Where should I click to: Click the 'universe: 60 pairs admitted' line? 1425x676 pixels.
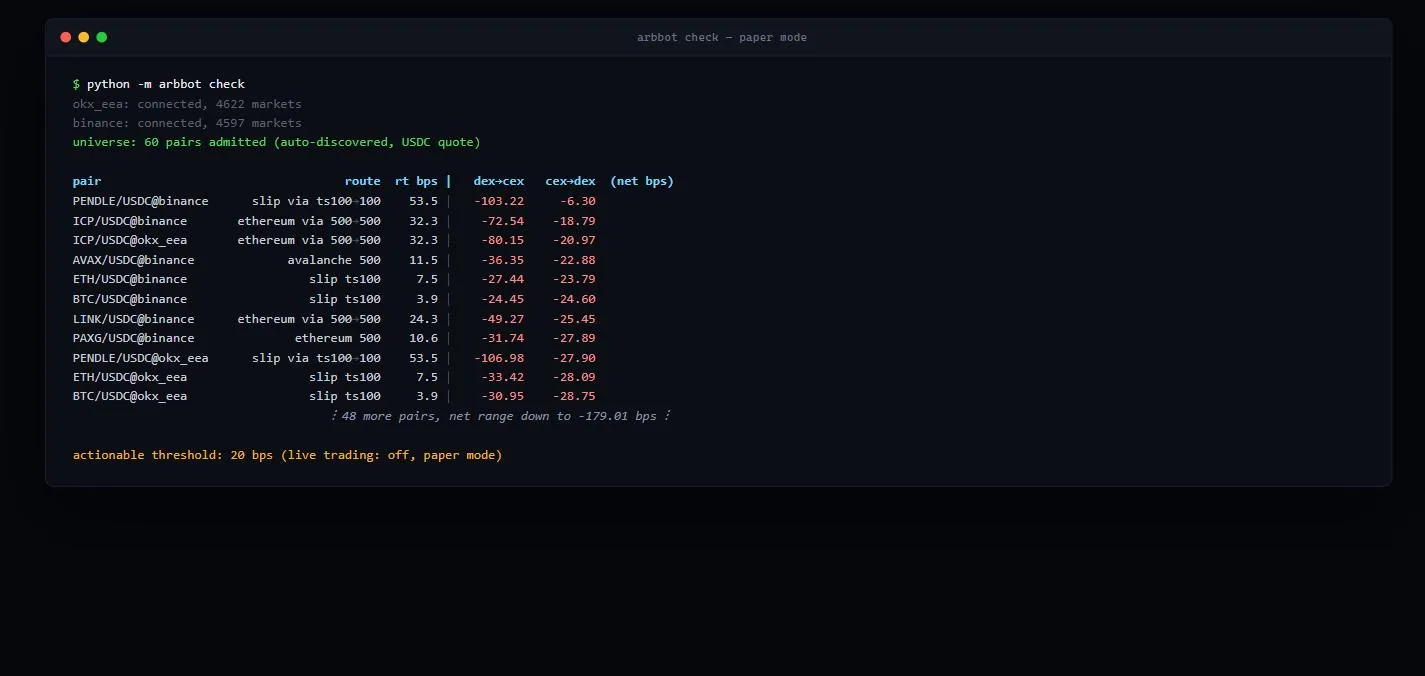coord(277,142)
